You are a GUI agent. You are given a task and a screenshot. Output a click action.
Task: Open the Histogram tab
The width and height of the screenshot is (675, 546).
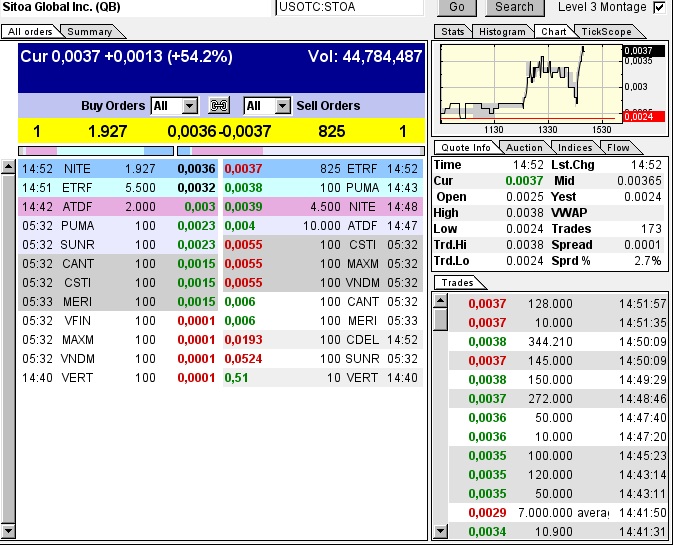tap(501, 32)
